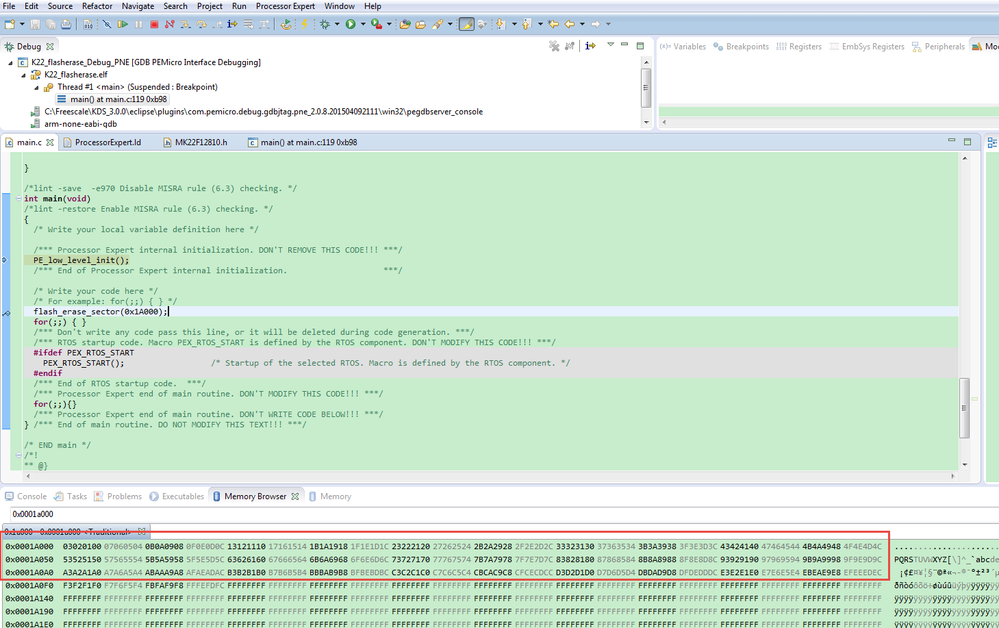Open the Refactor menu
This screenshot has height=628, width=999.
pyautogui.click(x=97, y=6)
